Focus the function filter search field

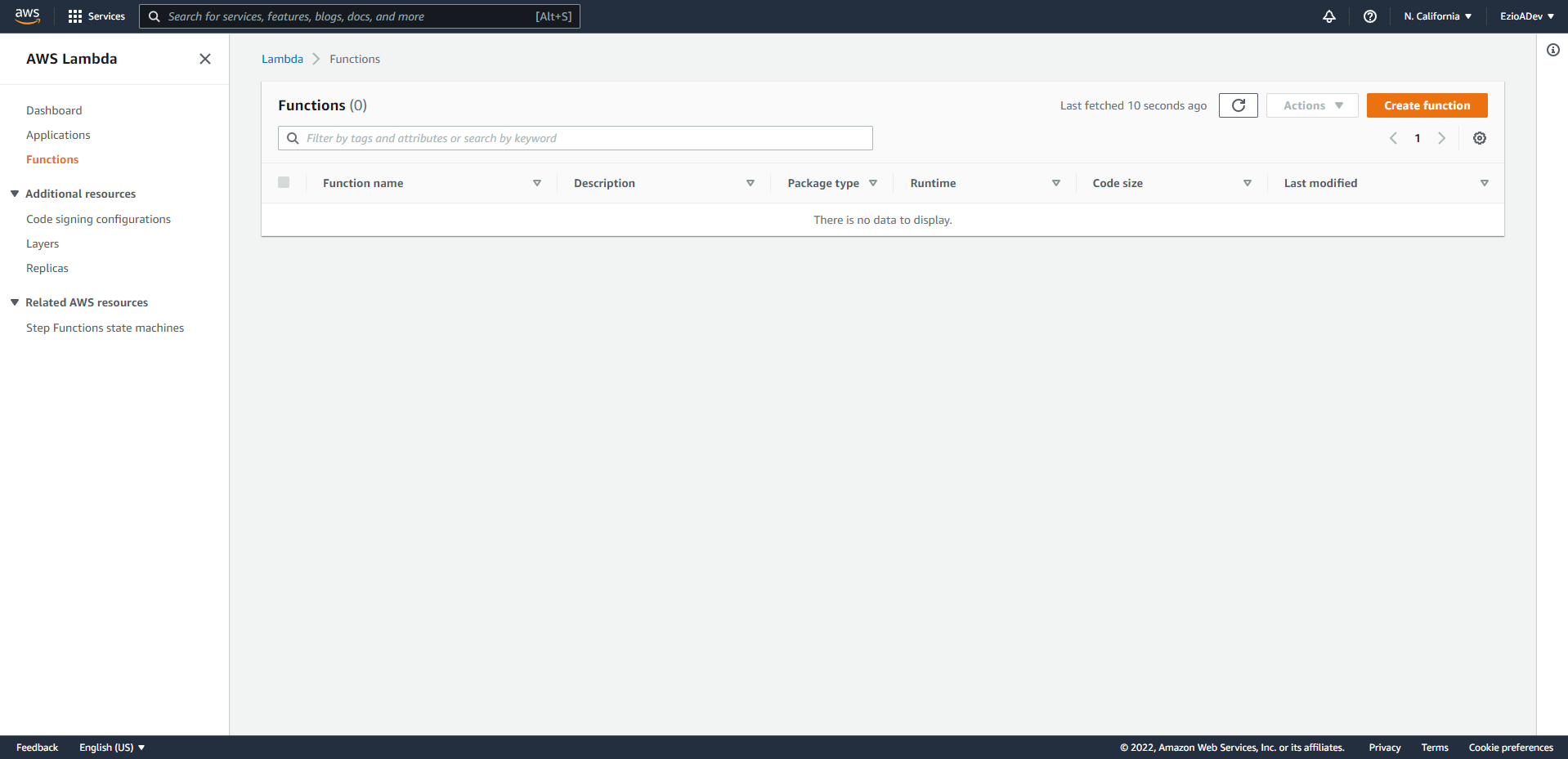576,138
